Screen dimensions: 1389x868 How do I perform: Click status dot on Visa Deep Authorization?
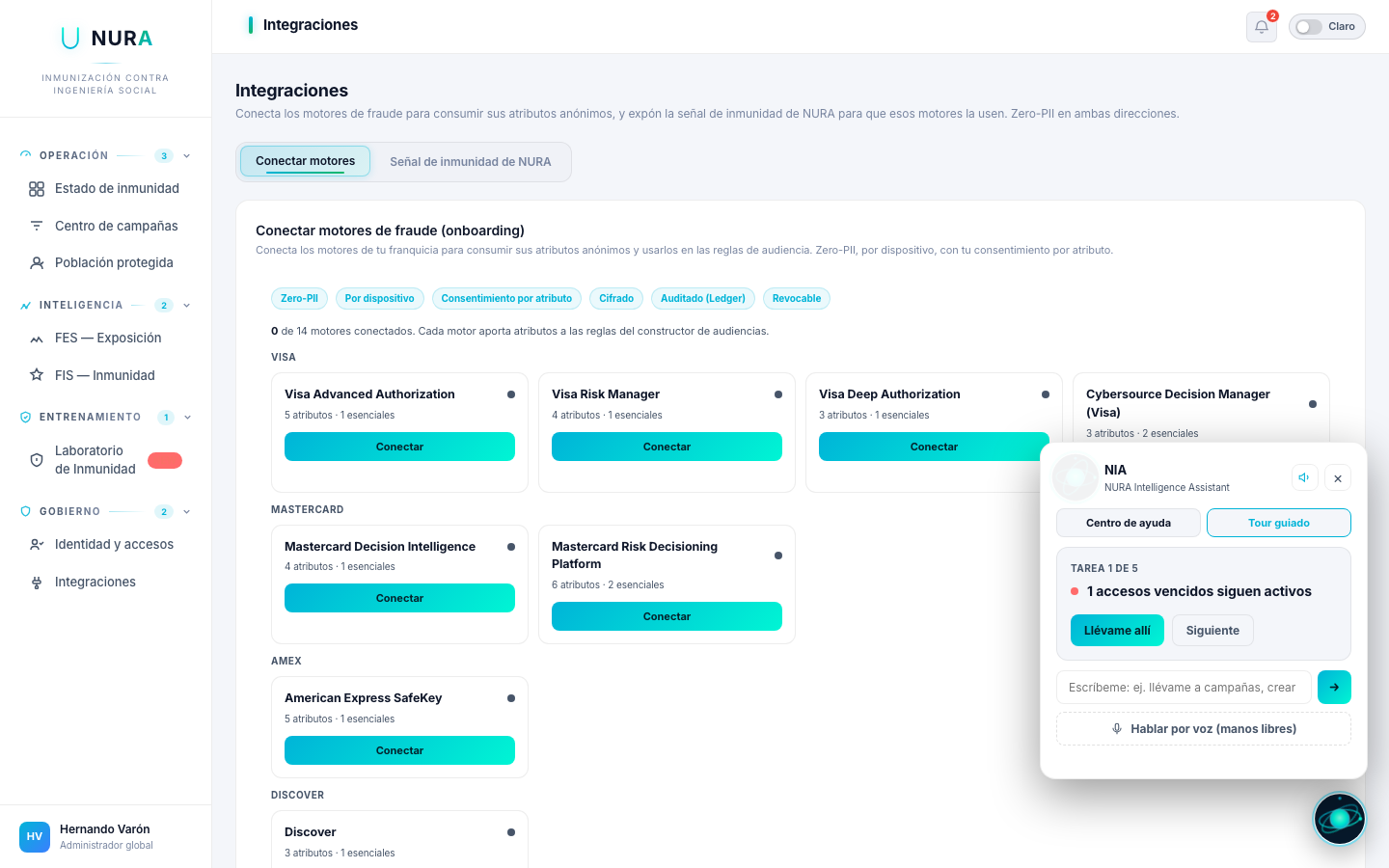coord(1046,394)
